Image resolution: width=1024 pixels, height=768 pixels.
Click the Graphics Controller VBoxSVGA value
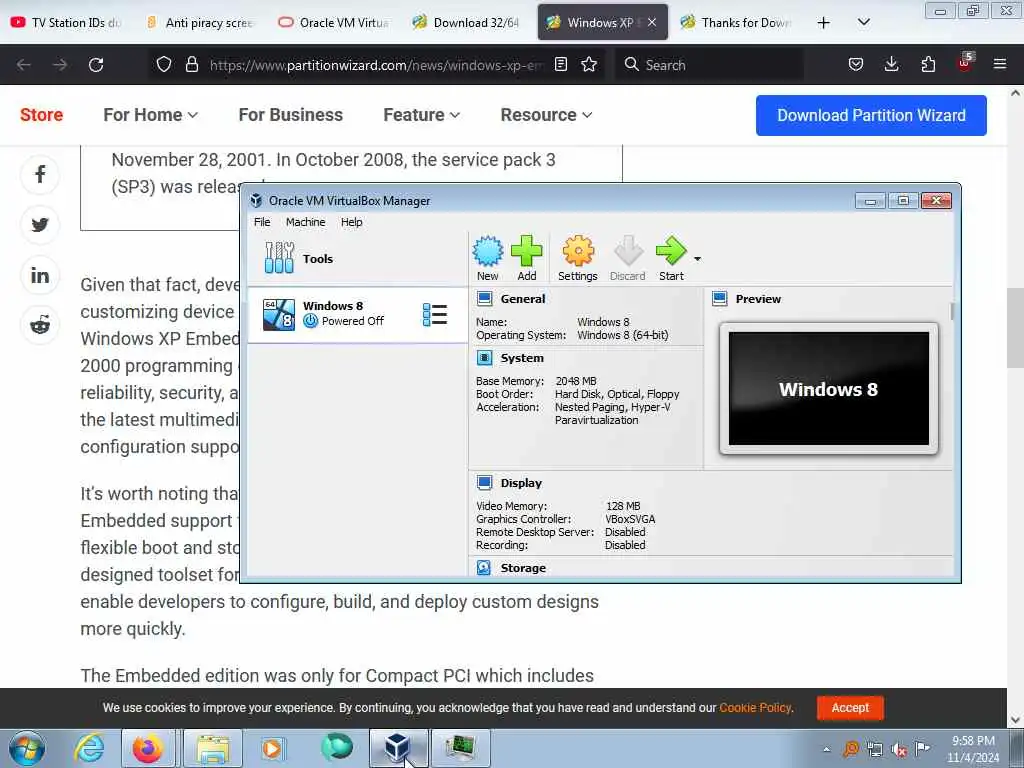point(630,519)
